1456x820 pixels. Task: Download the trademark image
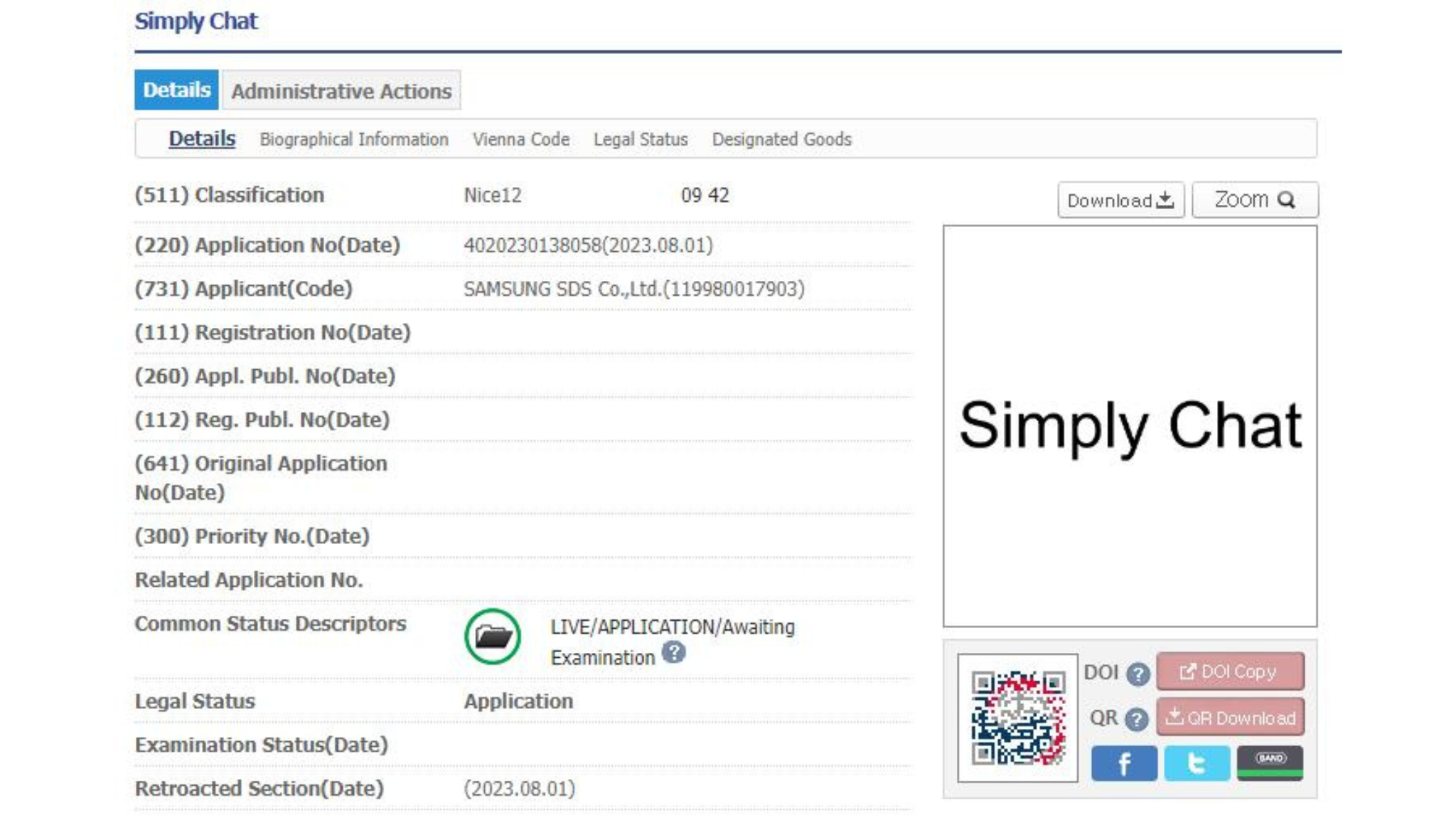(1120, 201)
